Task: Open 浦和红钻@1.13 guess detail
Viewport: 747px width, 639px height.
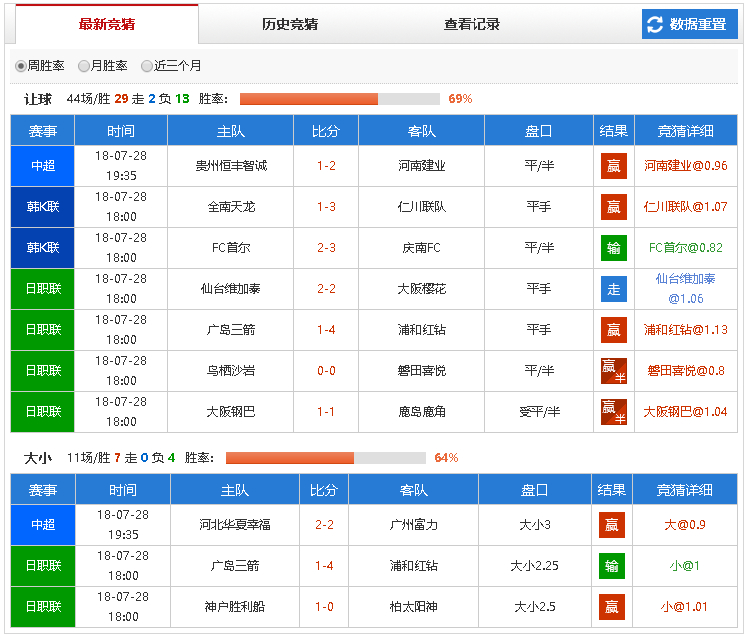Action: 686,330
